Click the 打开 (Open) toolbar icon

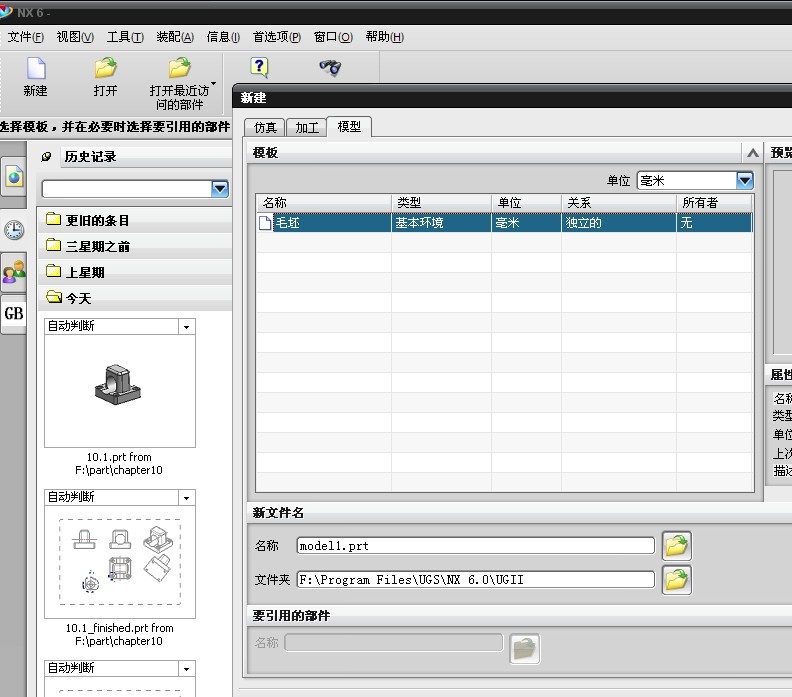pos(106,68)
